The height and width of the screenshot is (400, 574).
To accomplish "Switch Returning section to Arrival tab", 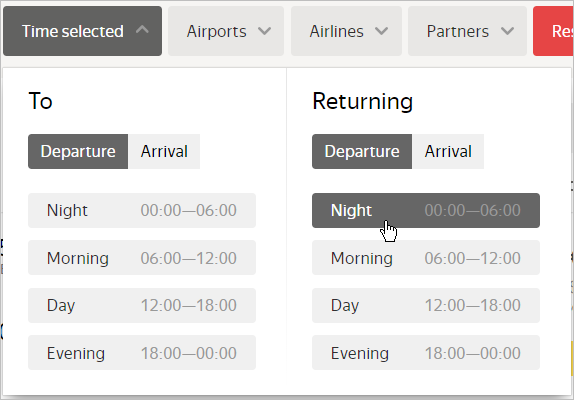I will 448,152.
